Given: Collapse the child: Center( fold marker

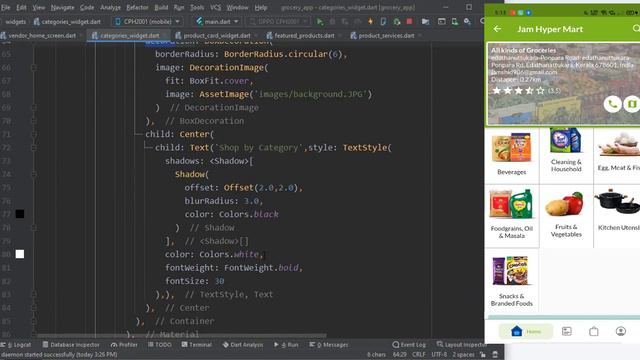Looking at the screenshot, I should point(34,134).
